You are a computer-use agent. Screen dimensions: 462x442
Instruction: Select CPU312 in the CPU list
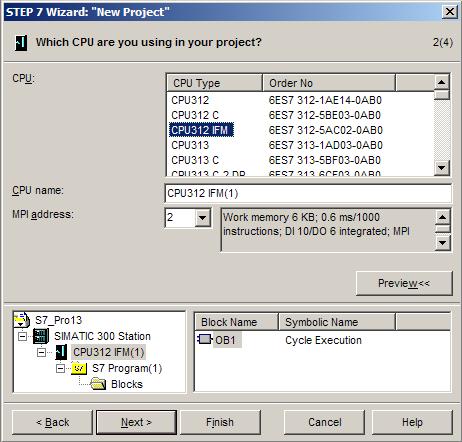190,100
